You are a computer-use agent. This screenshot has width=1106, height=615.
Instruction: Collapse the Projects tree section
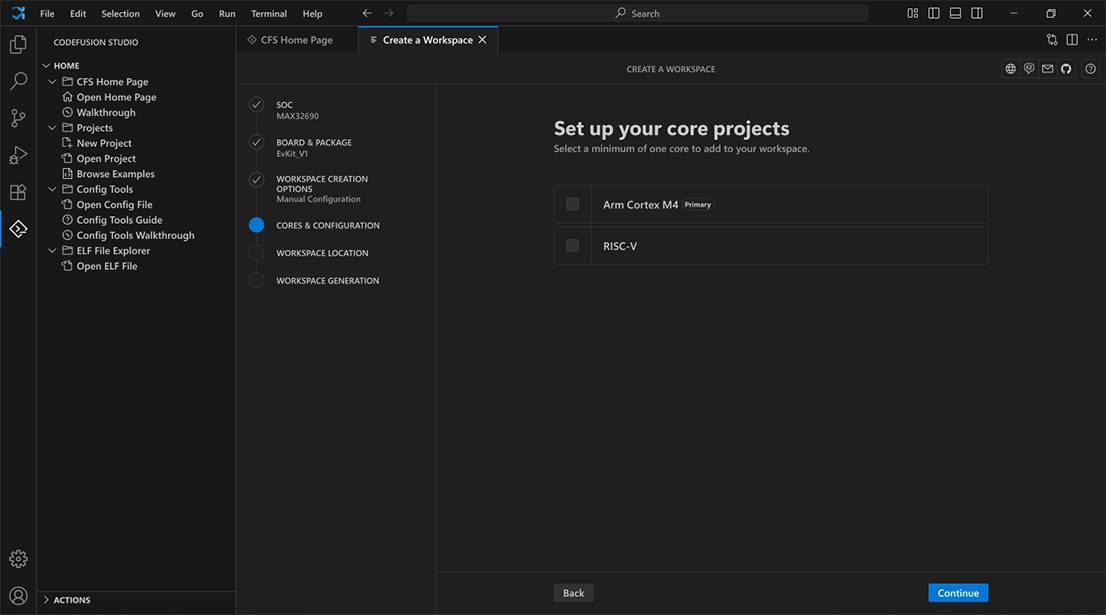tap(52, 127)
